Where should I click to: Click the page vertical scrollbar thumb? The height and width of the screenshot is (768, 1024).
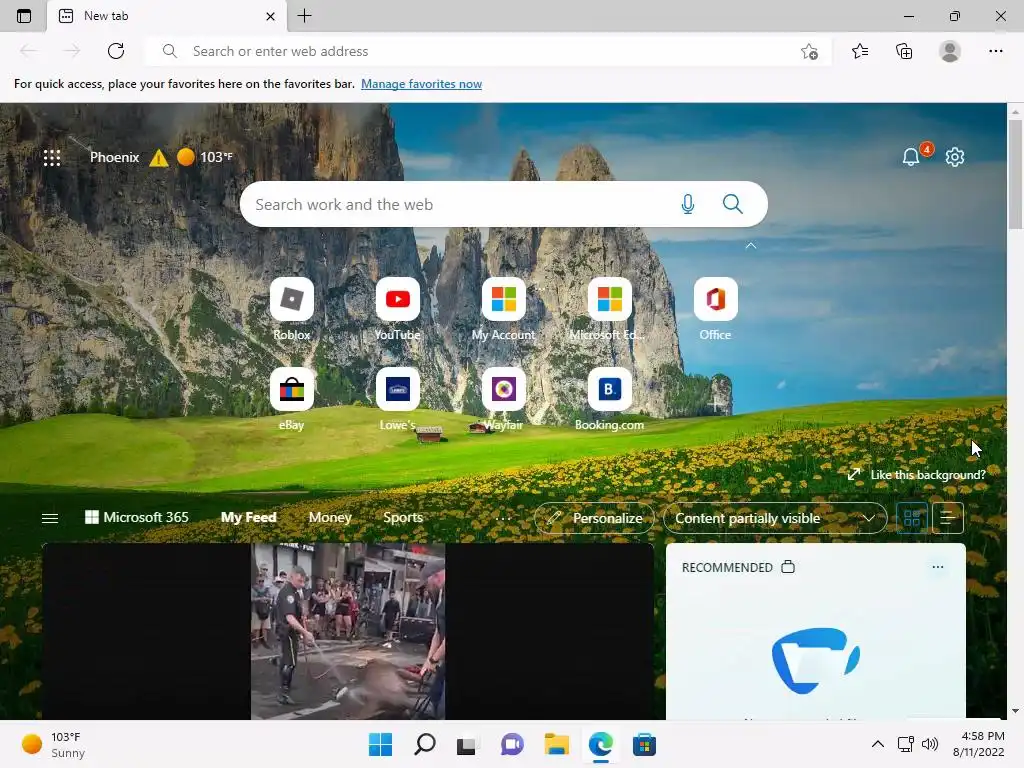click(1016, 174)
